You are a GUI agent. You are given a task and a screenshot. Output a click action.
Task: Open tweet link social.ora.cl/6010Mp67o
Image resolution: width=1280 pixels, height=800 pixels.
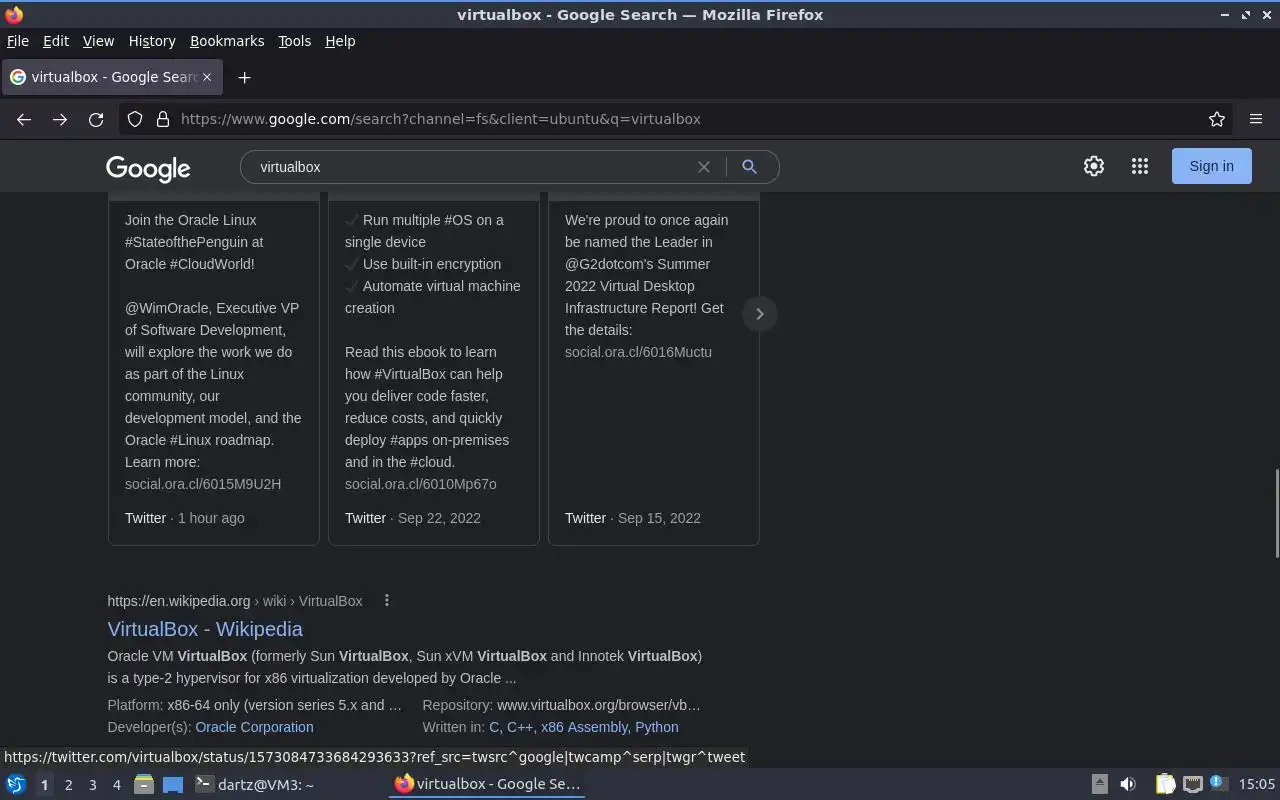pos(421,484)
